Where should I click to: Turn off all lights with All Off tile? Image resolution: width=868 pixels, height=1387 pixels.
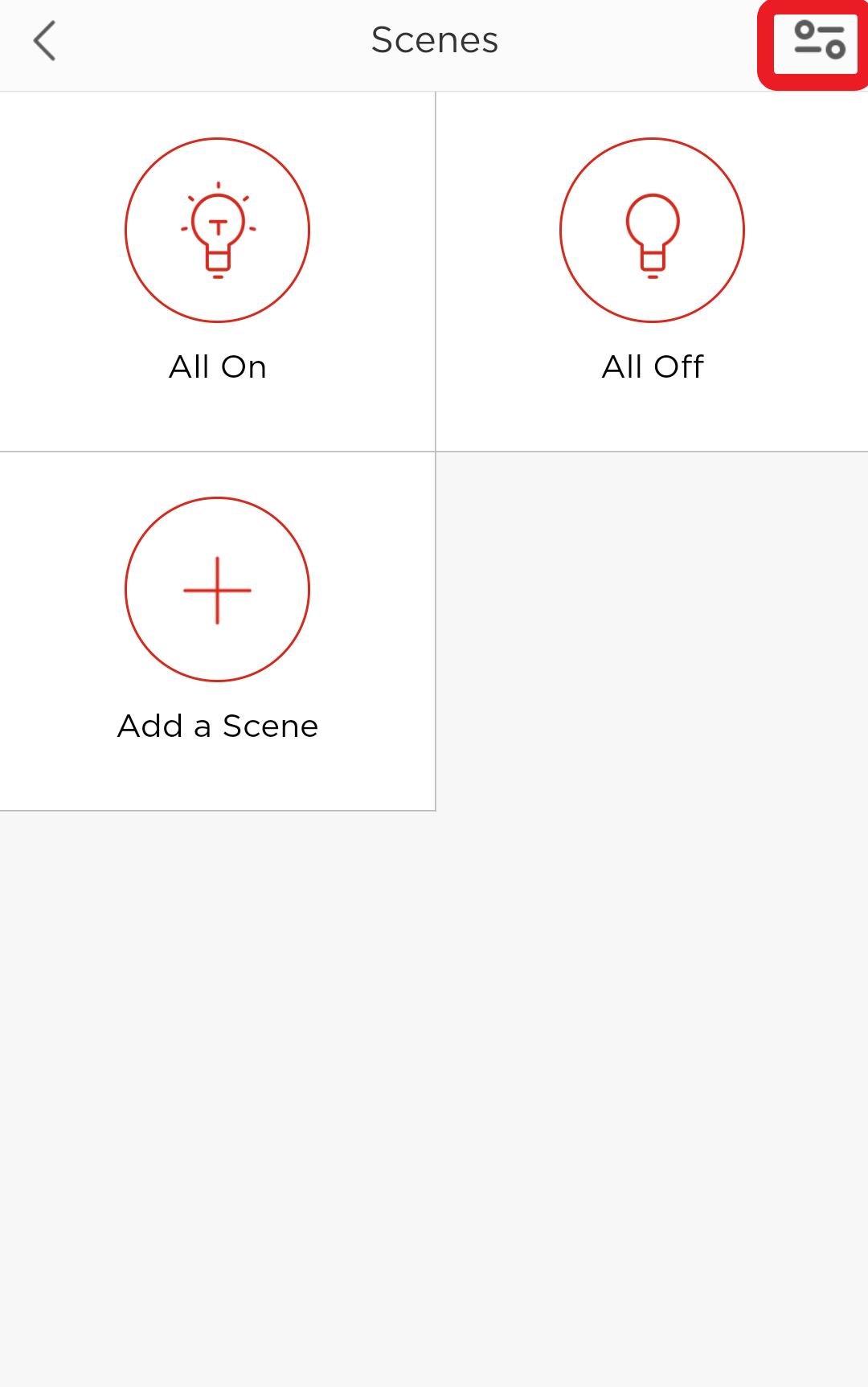pyautogui.click(x=653, y=272)
